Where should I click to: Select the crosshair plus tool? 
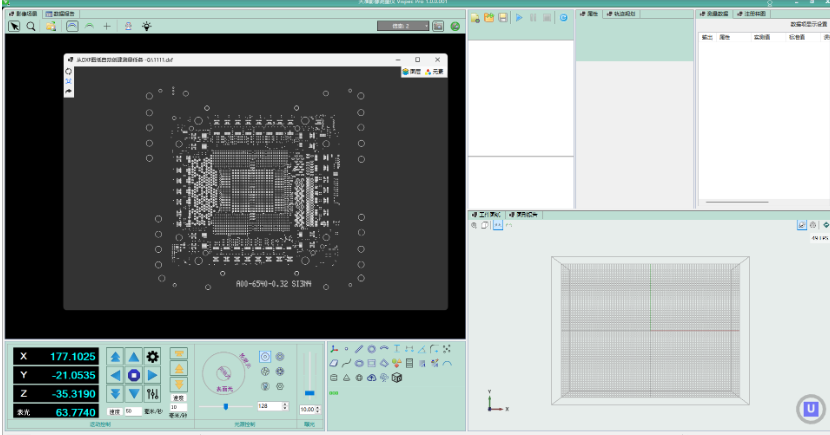(107, 26)
